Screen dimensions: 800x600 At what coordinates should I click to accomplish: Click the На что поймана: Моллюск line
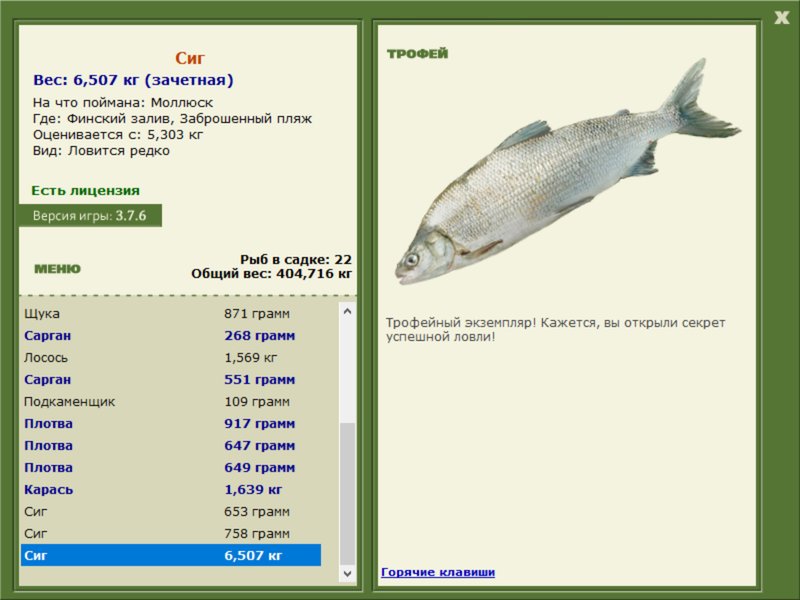pyautogui.click(x=123, y=103)
